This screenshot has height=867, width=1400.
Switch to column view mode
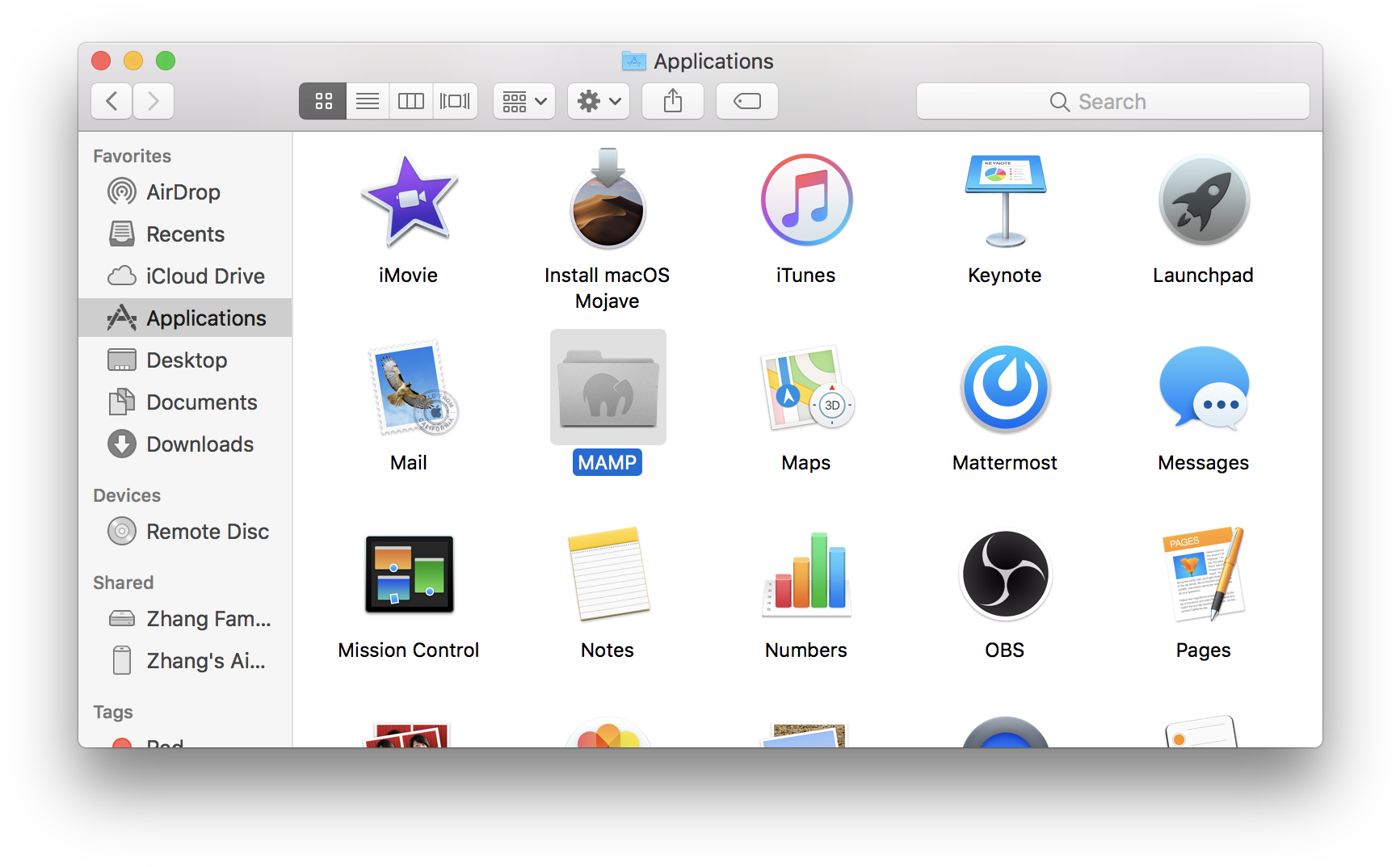tap(411, 101)
